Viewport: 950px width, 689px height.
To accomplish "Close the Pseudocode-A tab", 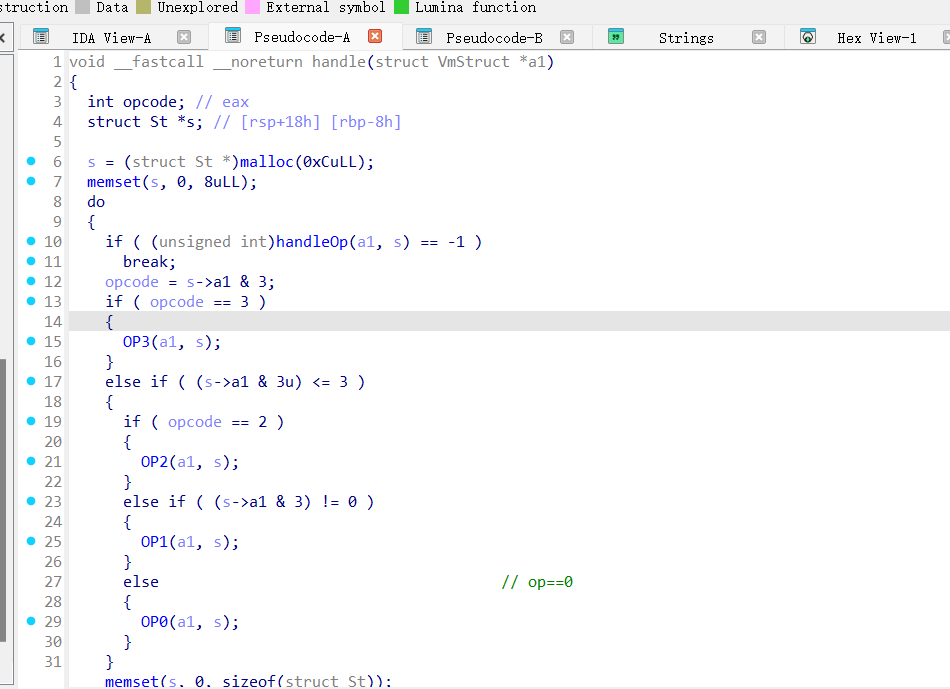I will click(375, 37).
